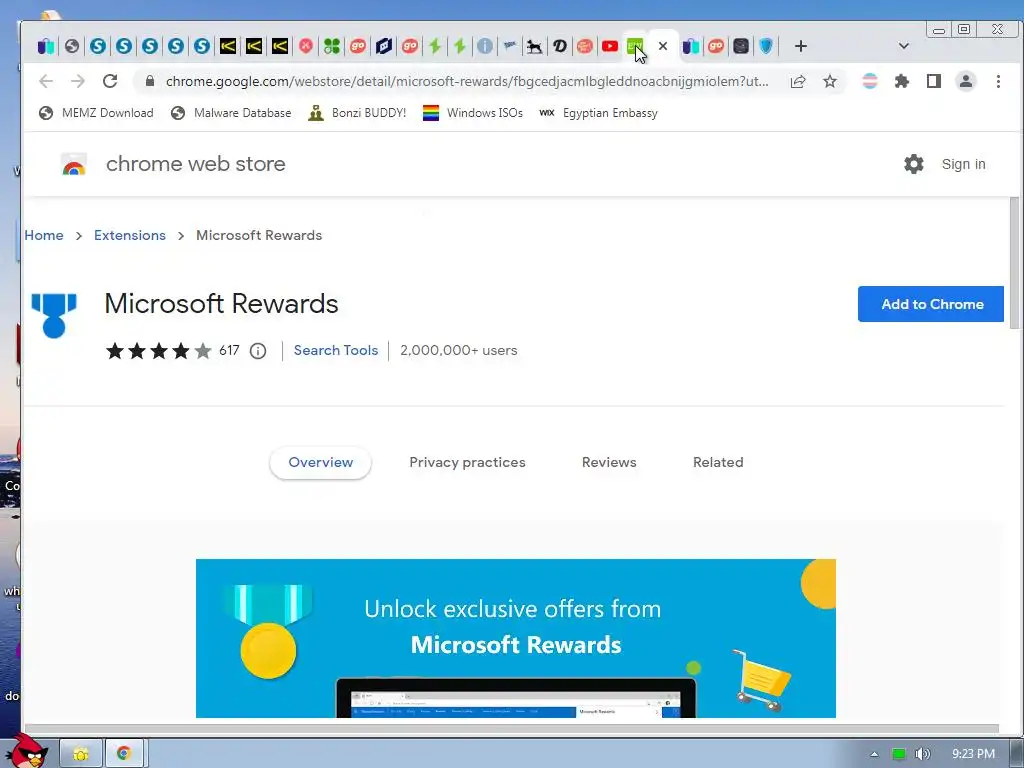Share this page from address bar
The image size is (1024, 768).
(797, 81)
